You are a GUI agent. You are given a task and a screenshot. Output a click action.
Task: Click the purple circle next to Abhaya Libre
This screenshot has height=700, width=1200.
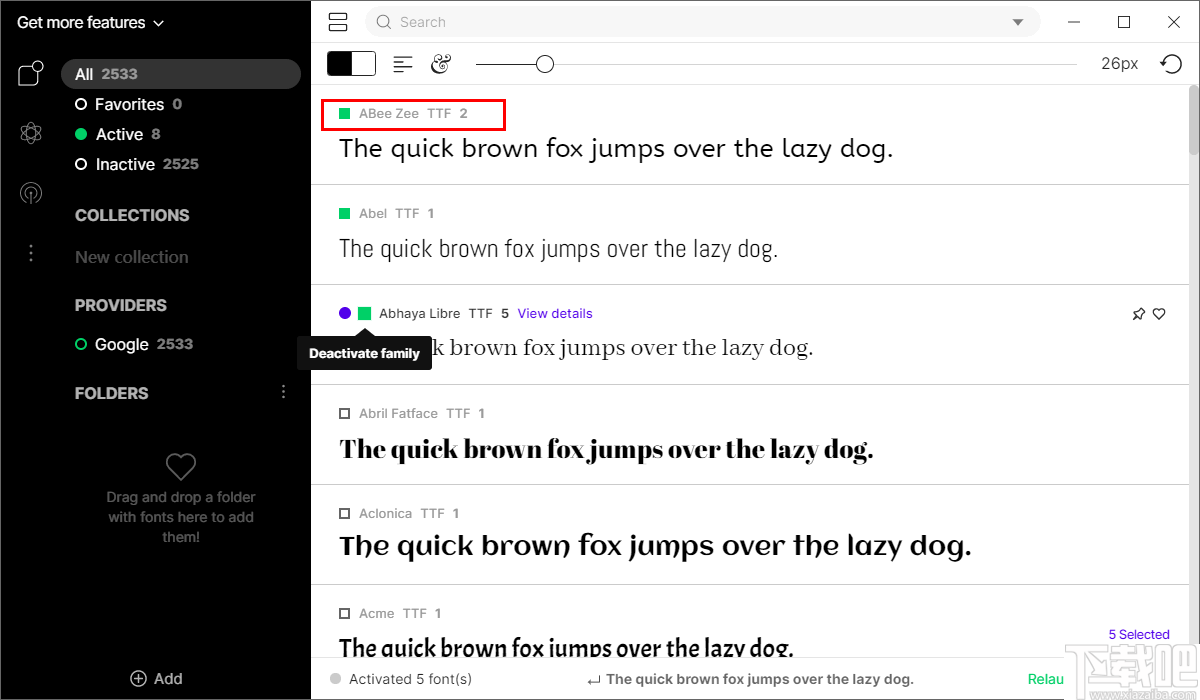[x=345, y=313]
